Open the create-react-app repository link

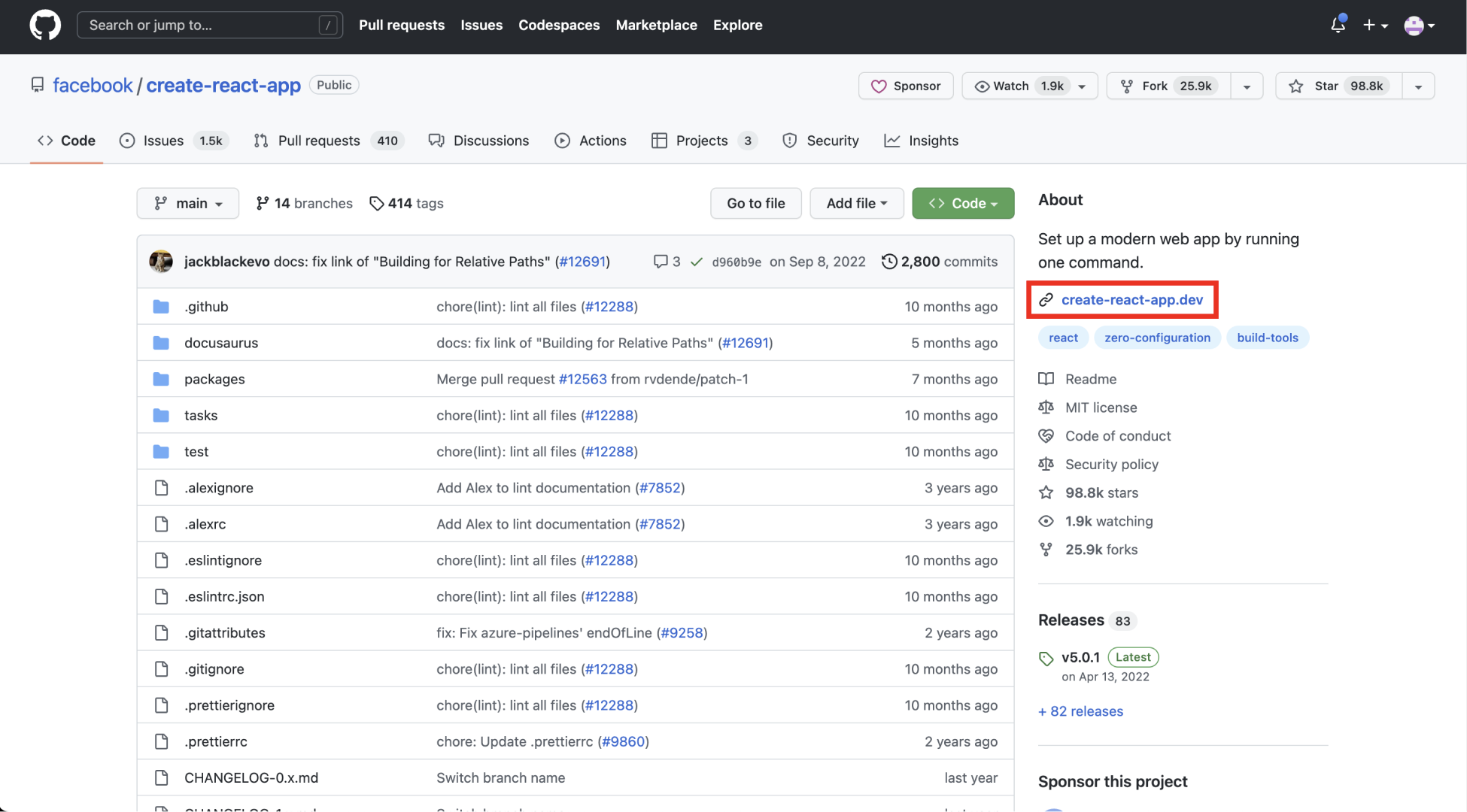click(223, 85)
